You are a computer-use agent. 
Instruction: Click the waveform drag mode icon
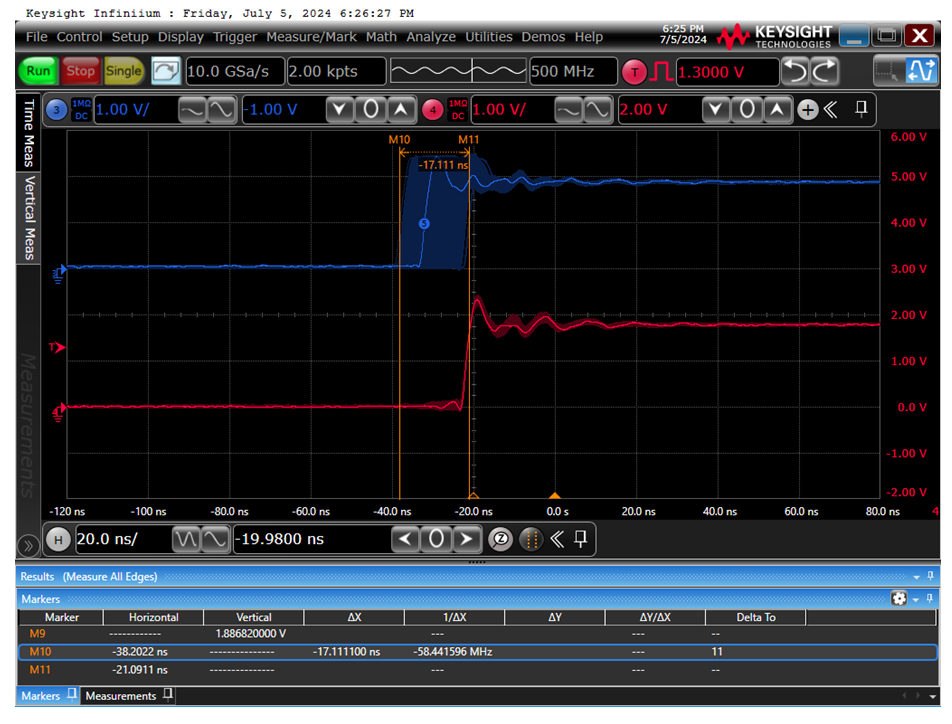[920, 71]
